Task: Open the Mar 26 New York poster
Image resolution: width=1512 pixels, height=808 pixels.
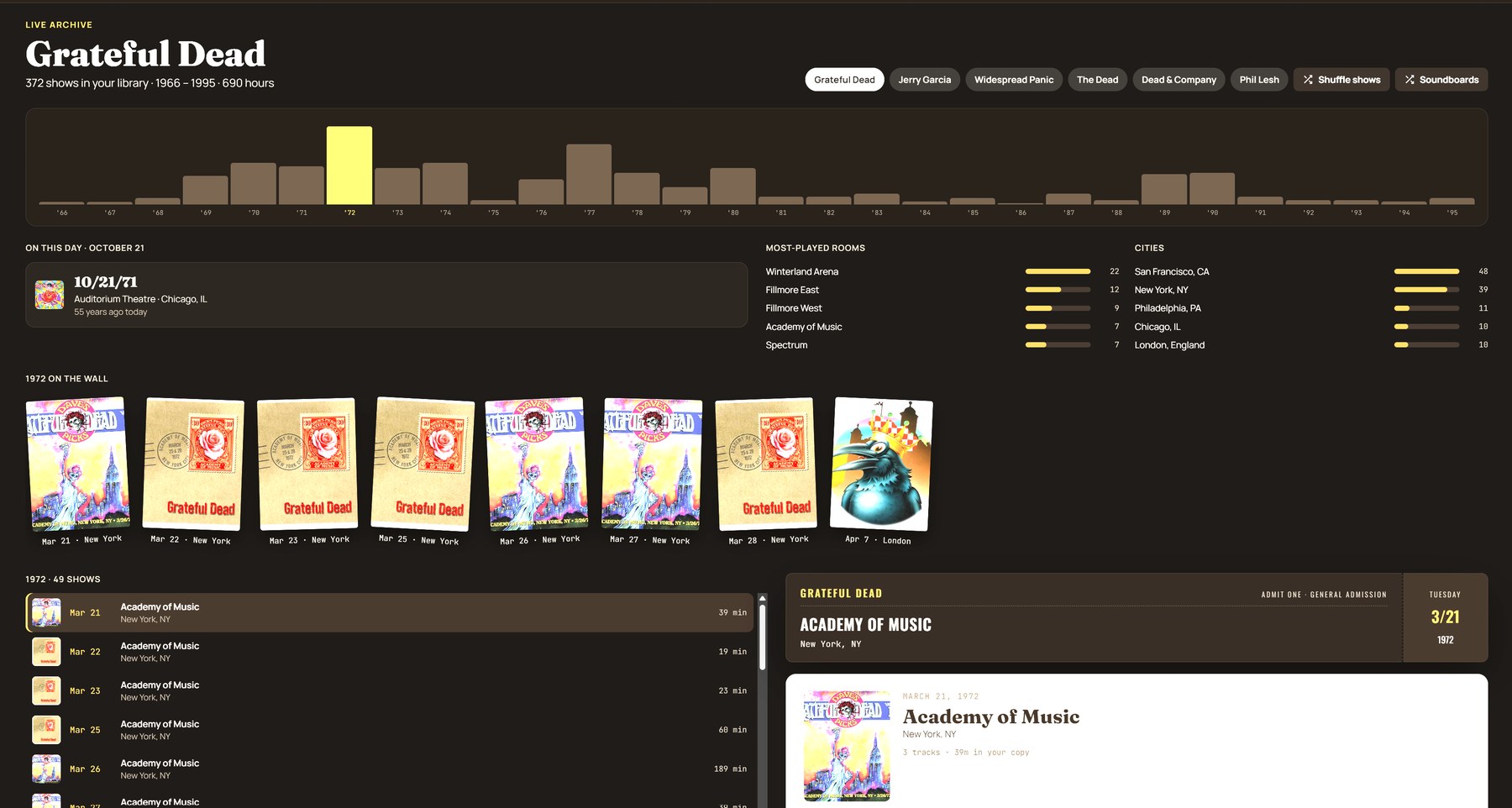Action: tap(538, 464)
